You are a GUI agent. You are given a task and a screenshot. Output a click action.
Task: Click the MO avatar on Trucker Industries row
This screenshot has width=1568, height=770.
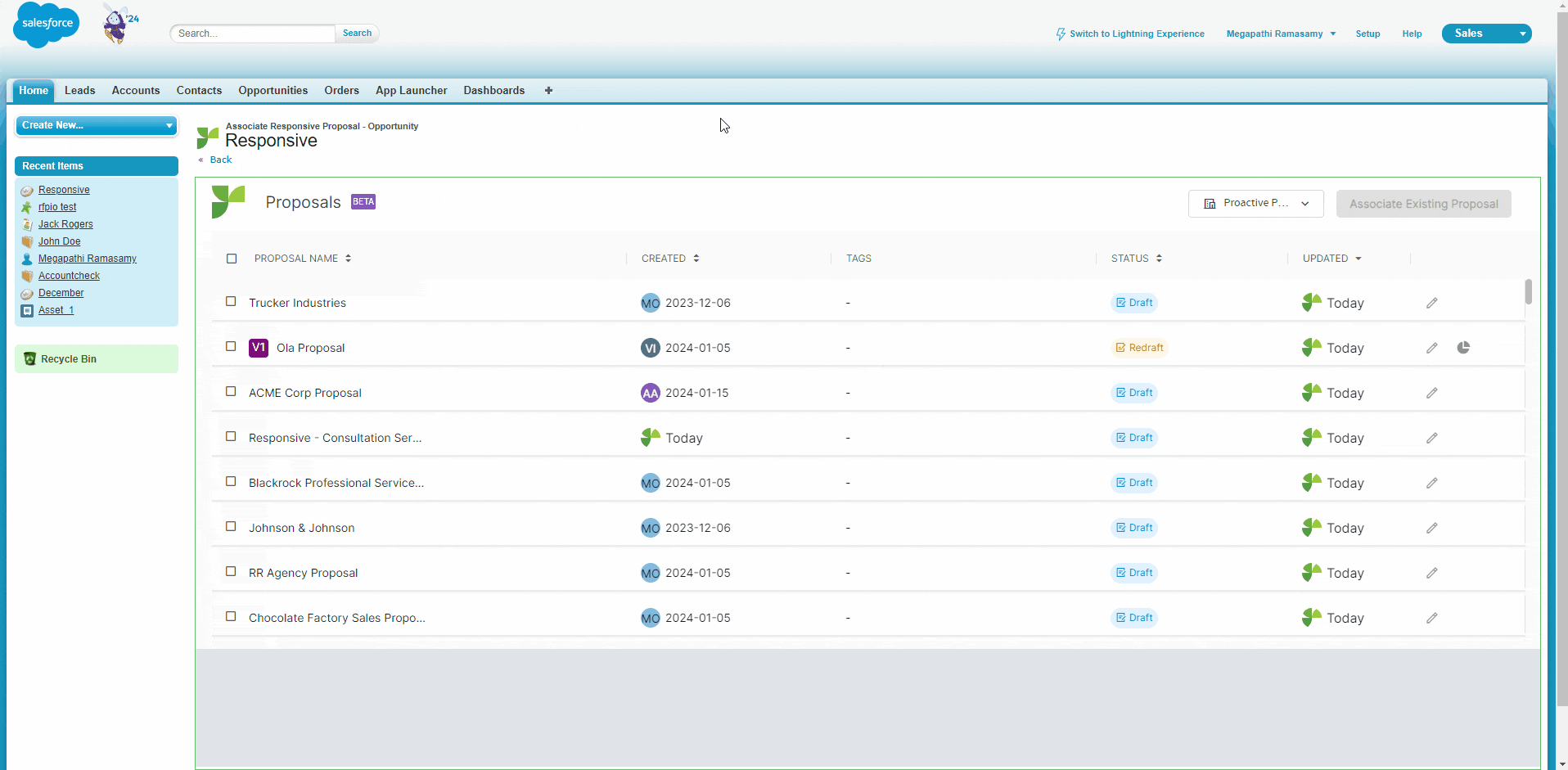click(650, 303)
